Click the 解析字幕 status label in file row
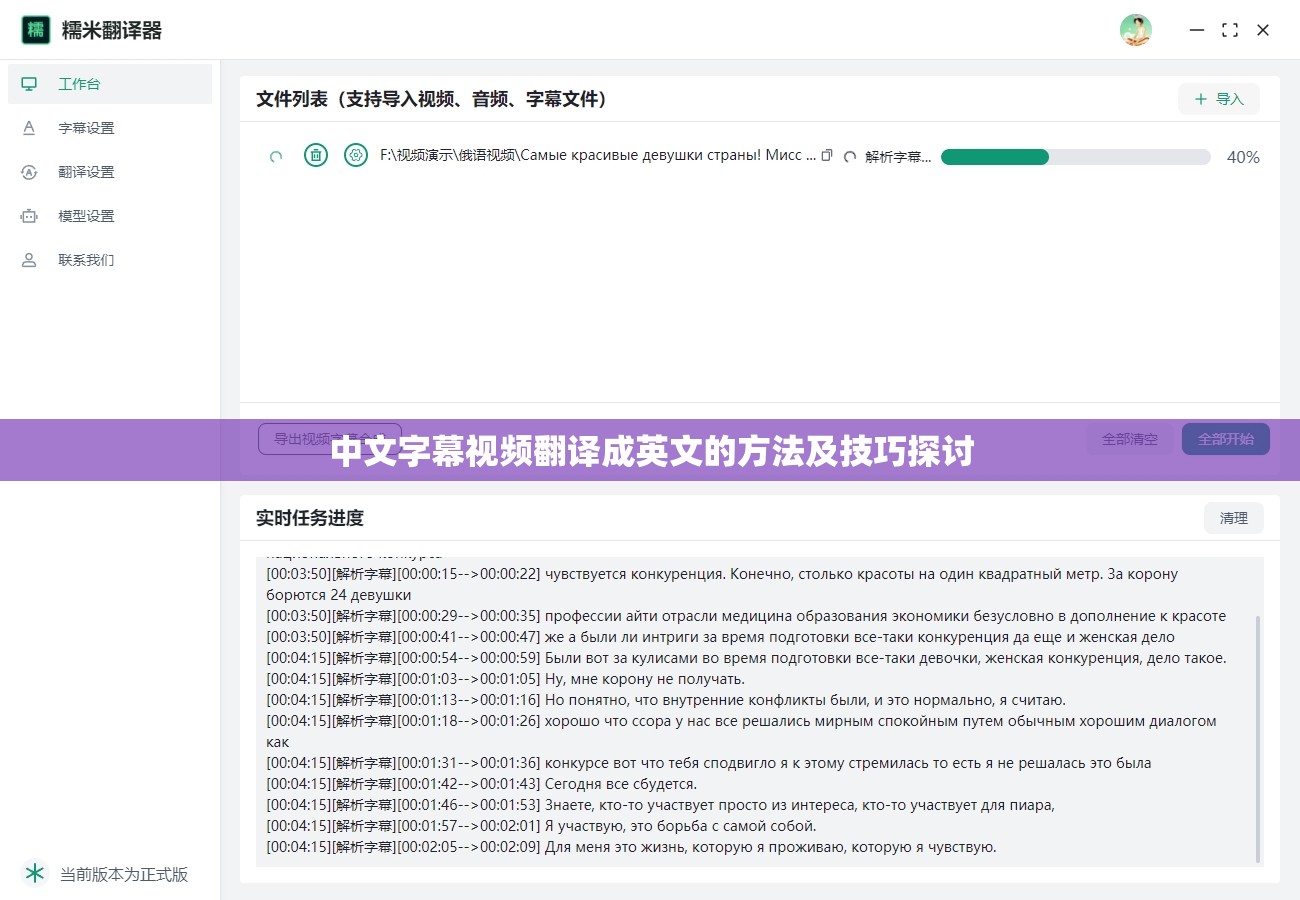1300x900 pixels. [898, 157]
